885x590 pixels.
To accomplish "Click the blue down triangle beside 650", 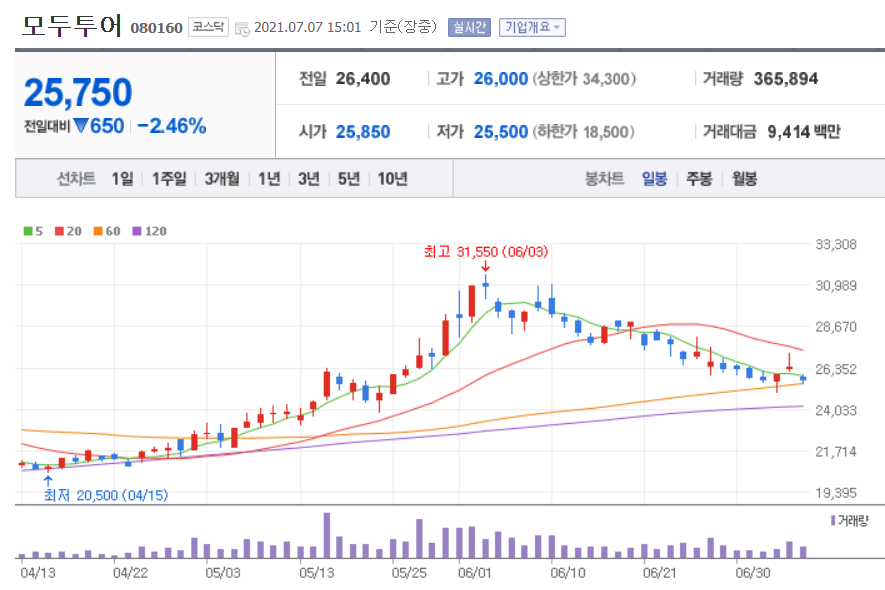I will (x=81, y=125).
